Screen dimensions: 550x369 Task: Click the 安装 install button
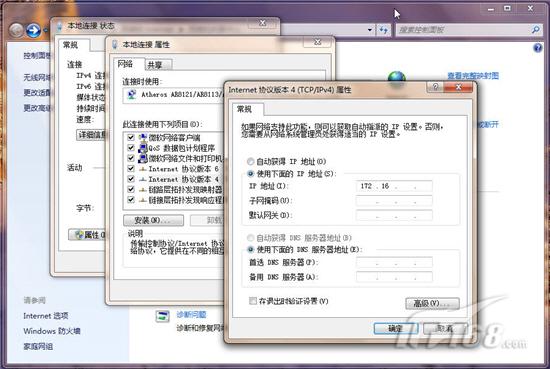point(153,220)
